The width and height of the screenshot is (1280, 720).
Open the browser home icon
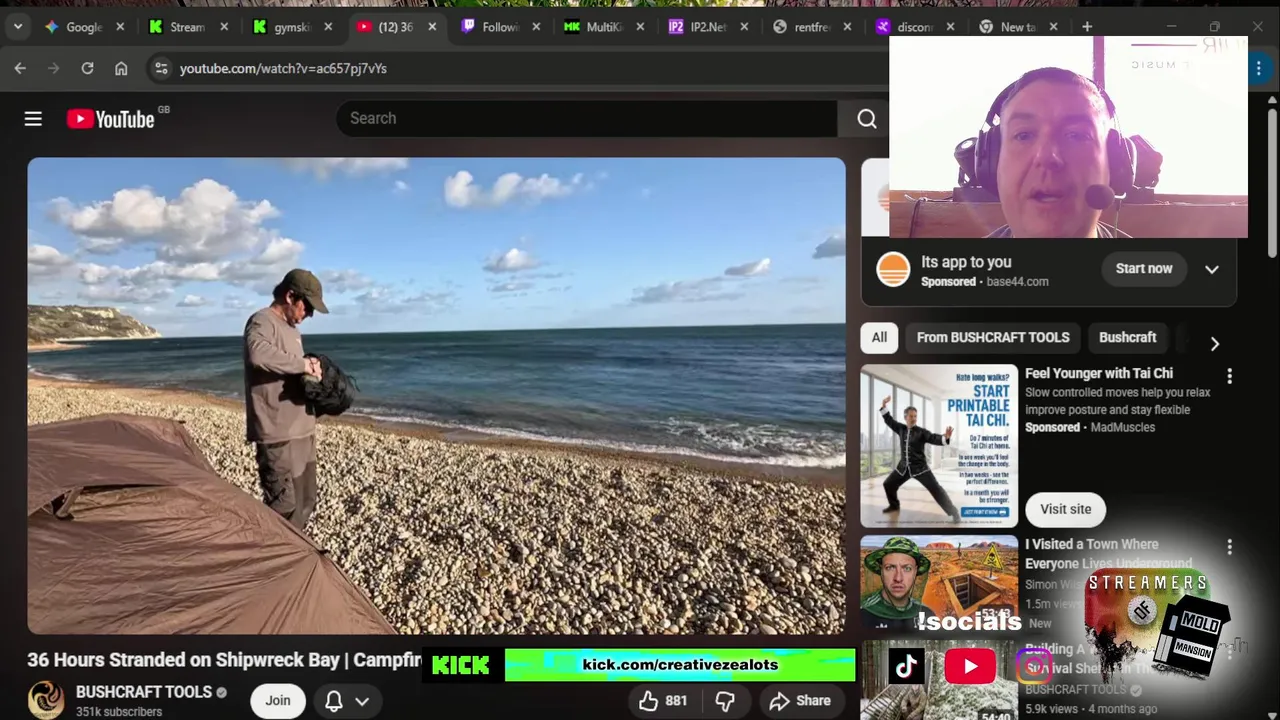(121, 68)
